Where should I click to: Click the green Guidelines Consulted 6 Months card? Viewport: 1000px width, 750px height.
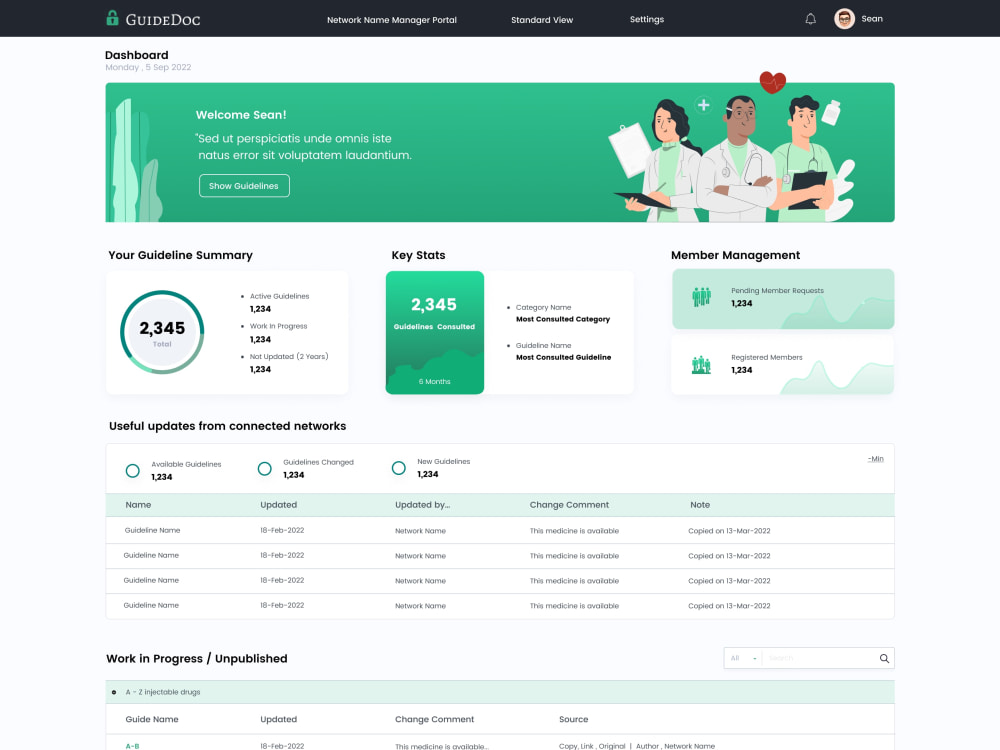pyautogui.click(x=435, y=332)
